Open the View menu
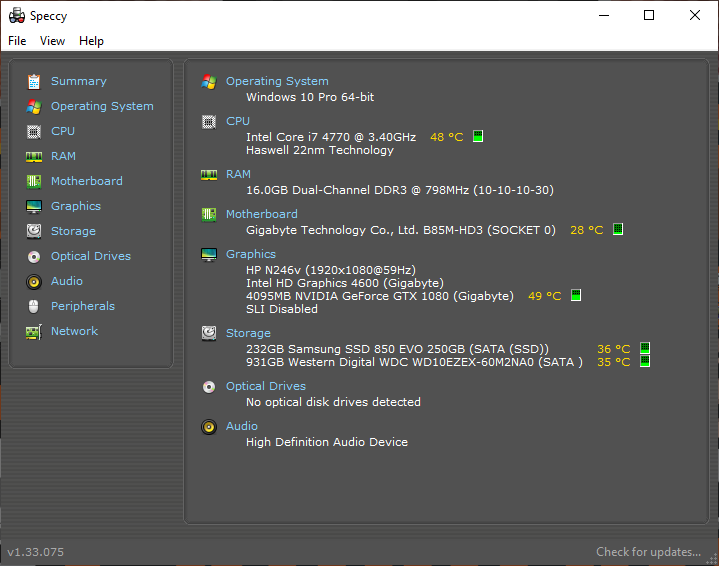 pos(52,41)
